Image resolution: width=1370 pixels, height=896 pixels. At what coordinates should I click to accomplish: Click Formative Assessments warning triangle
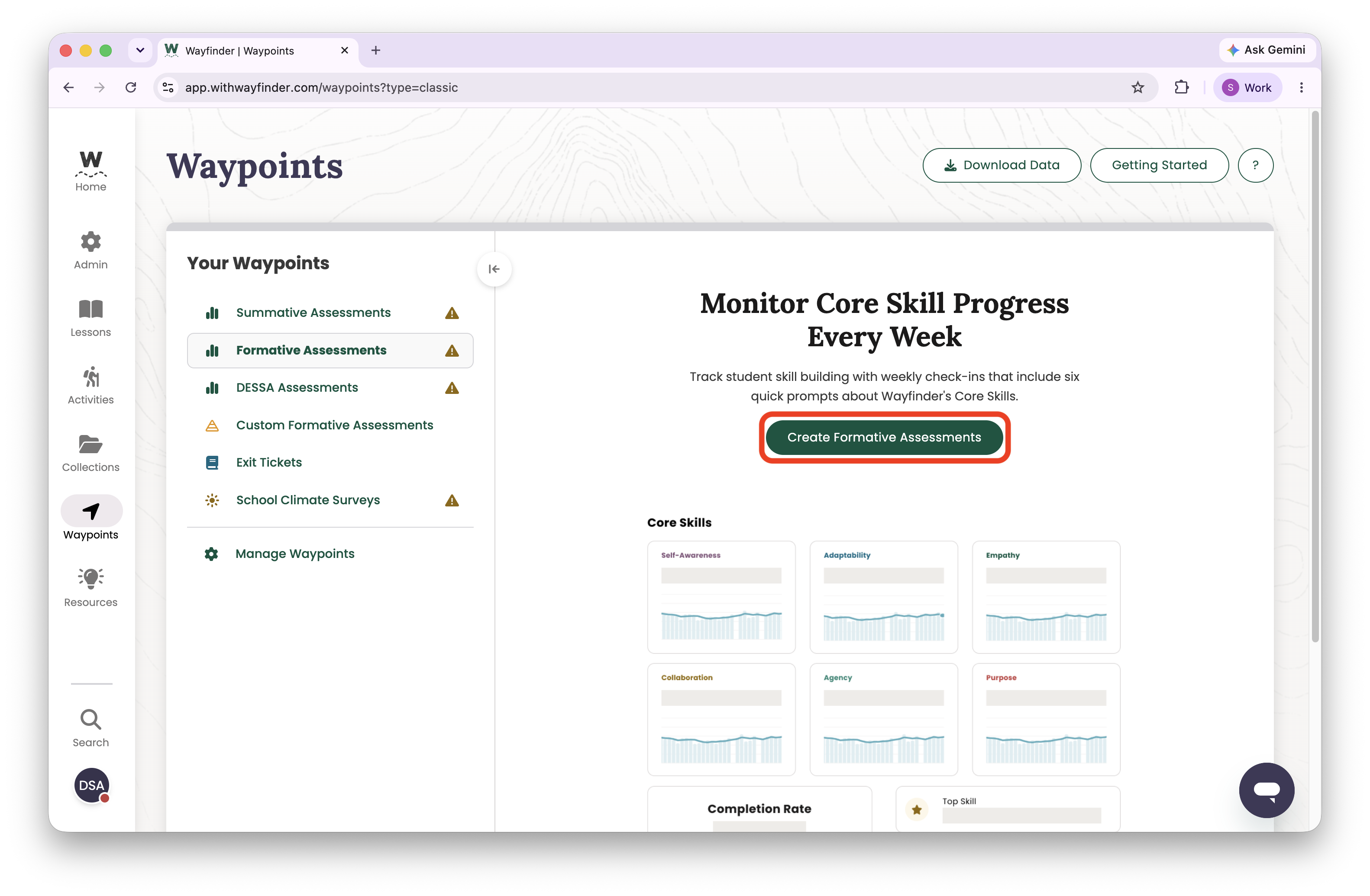(452, 351)
